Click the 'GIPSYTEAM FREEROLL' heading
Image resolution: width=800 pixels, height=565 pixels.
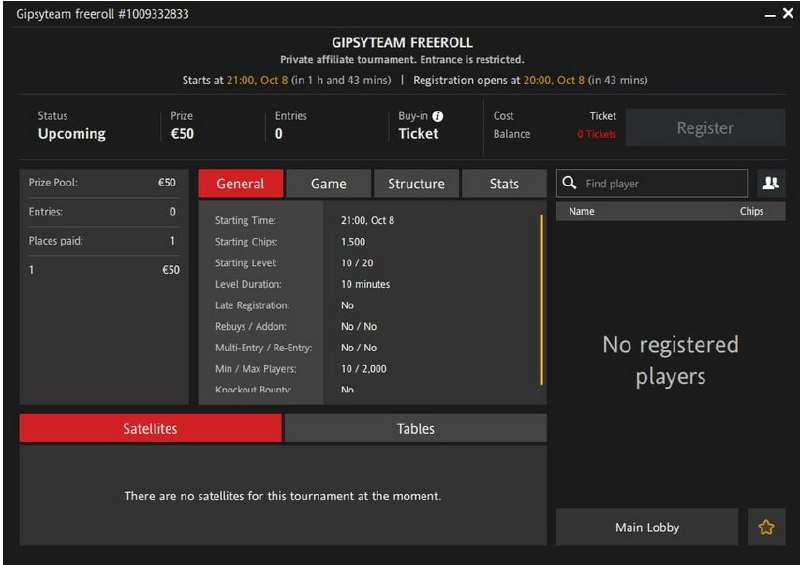402,42
